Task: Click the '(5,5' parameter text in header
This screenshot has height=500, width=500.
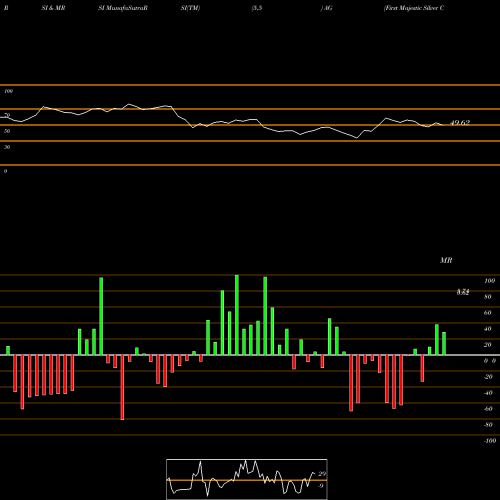Action: tap(257, 8)
